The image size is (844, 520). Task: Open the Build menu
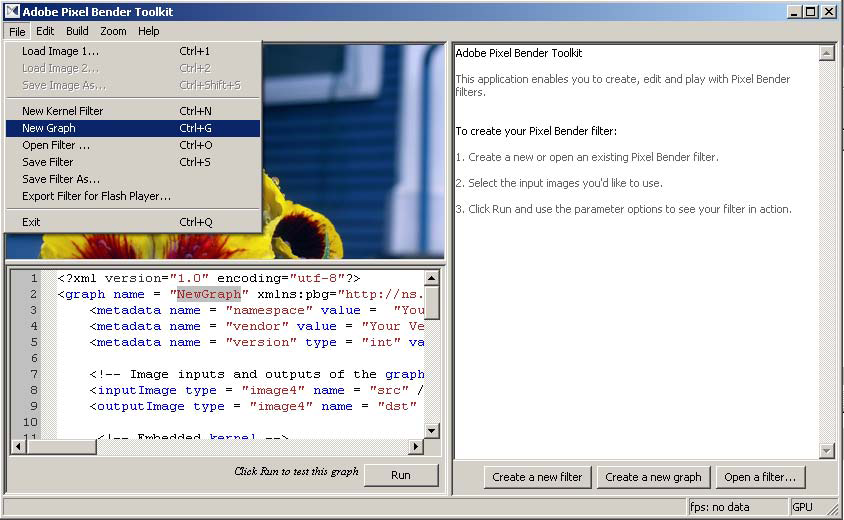77,31
